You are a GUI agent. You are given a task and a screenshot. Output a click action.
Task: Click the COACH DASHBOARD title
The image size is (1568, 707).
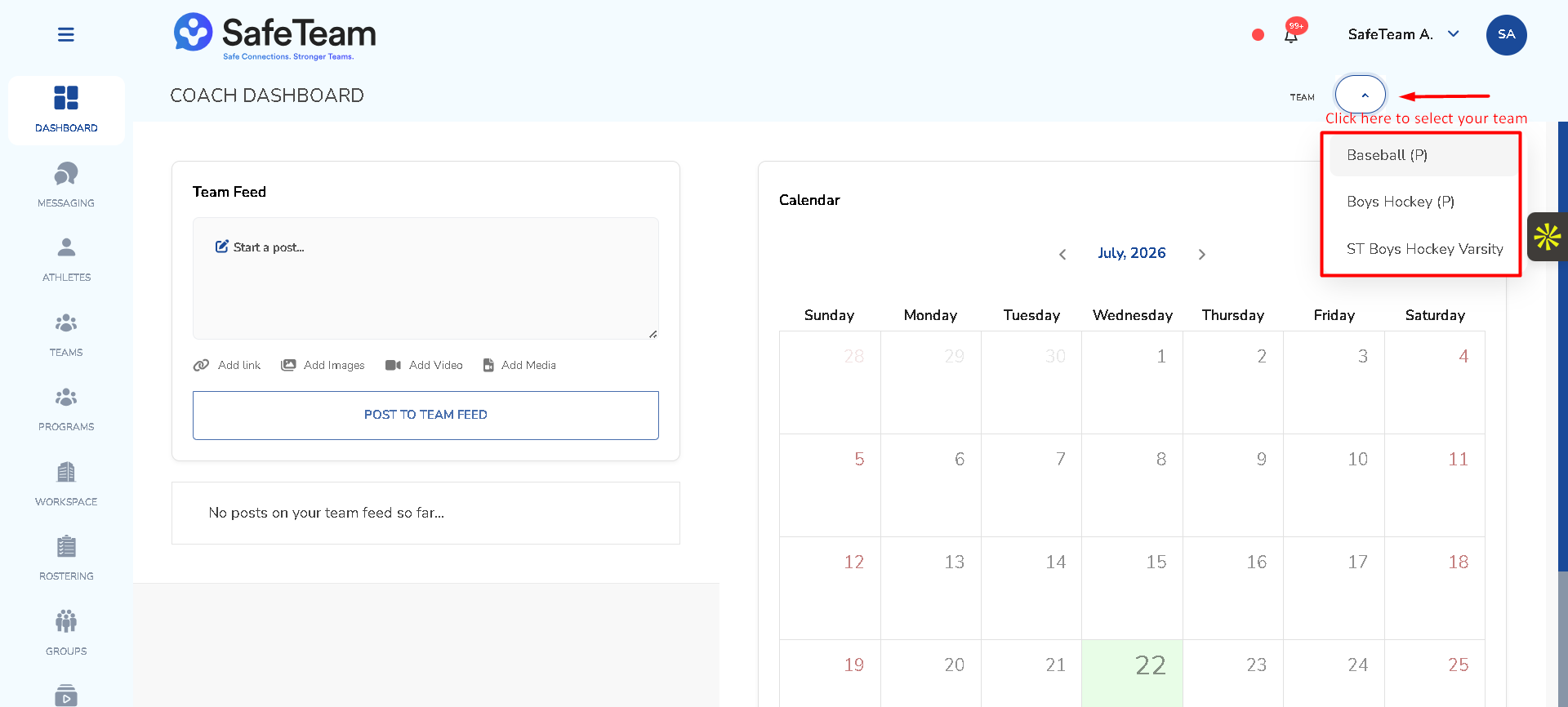coord(267,96)
